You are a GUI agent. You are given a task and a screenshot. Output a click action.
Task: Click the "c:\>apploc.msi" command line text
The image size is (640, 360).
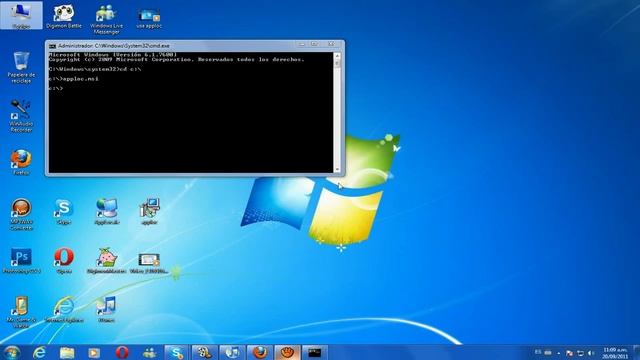tap(73, 79)
